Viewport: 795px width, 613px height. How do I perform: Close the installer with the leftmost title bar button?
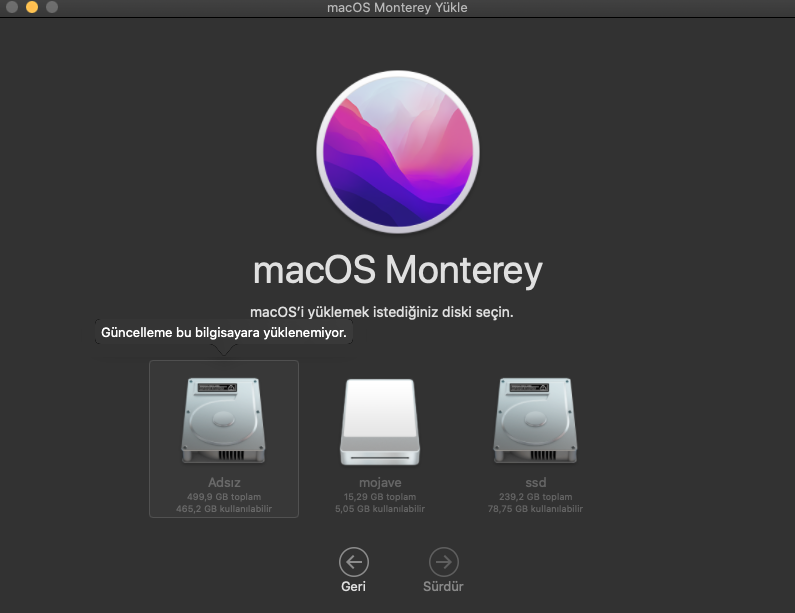tap(11, 8)
